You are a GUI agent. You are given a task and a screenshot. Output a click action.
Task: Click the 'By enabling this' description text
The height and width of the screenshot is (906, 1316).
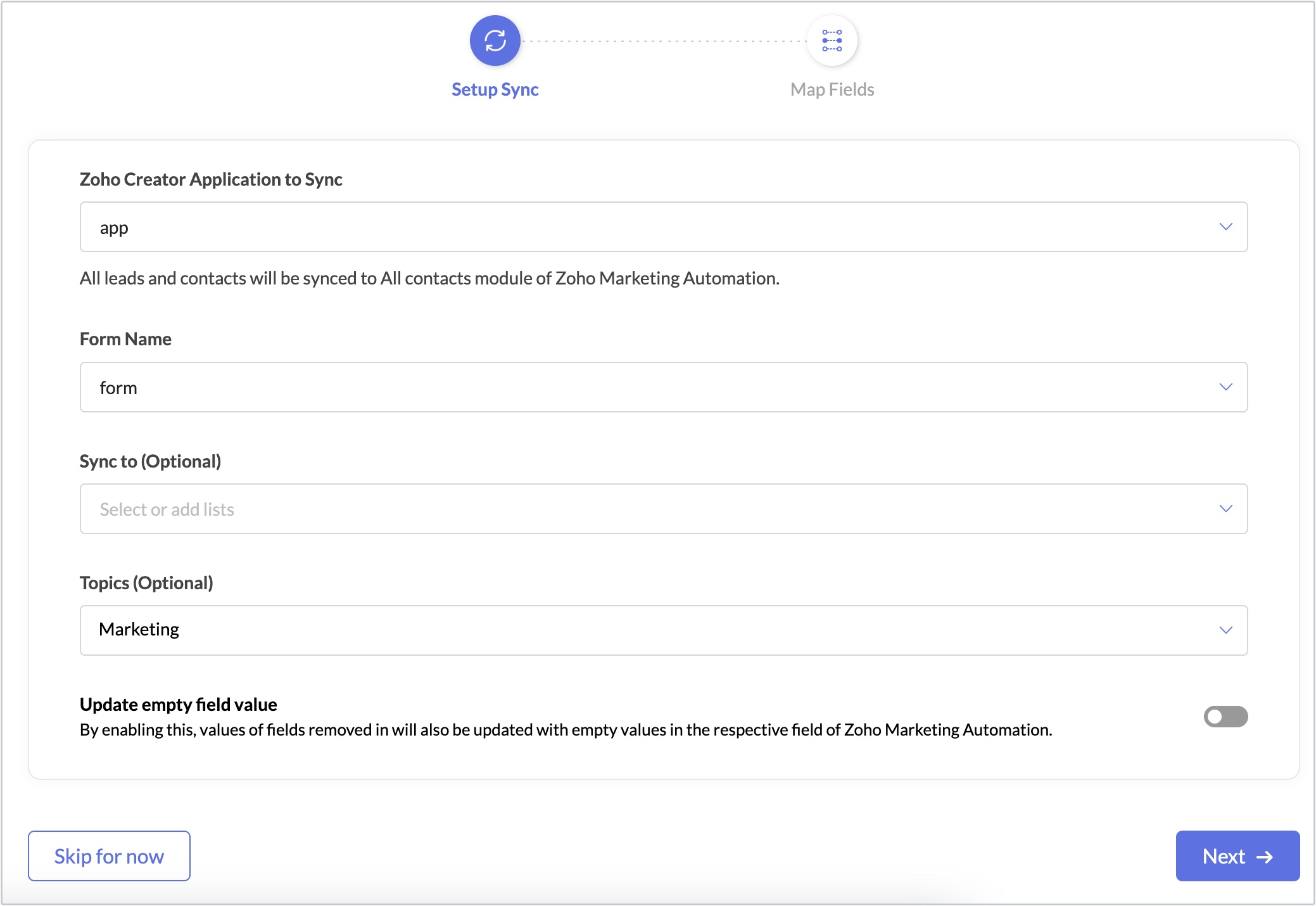(566, 730)
